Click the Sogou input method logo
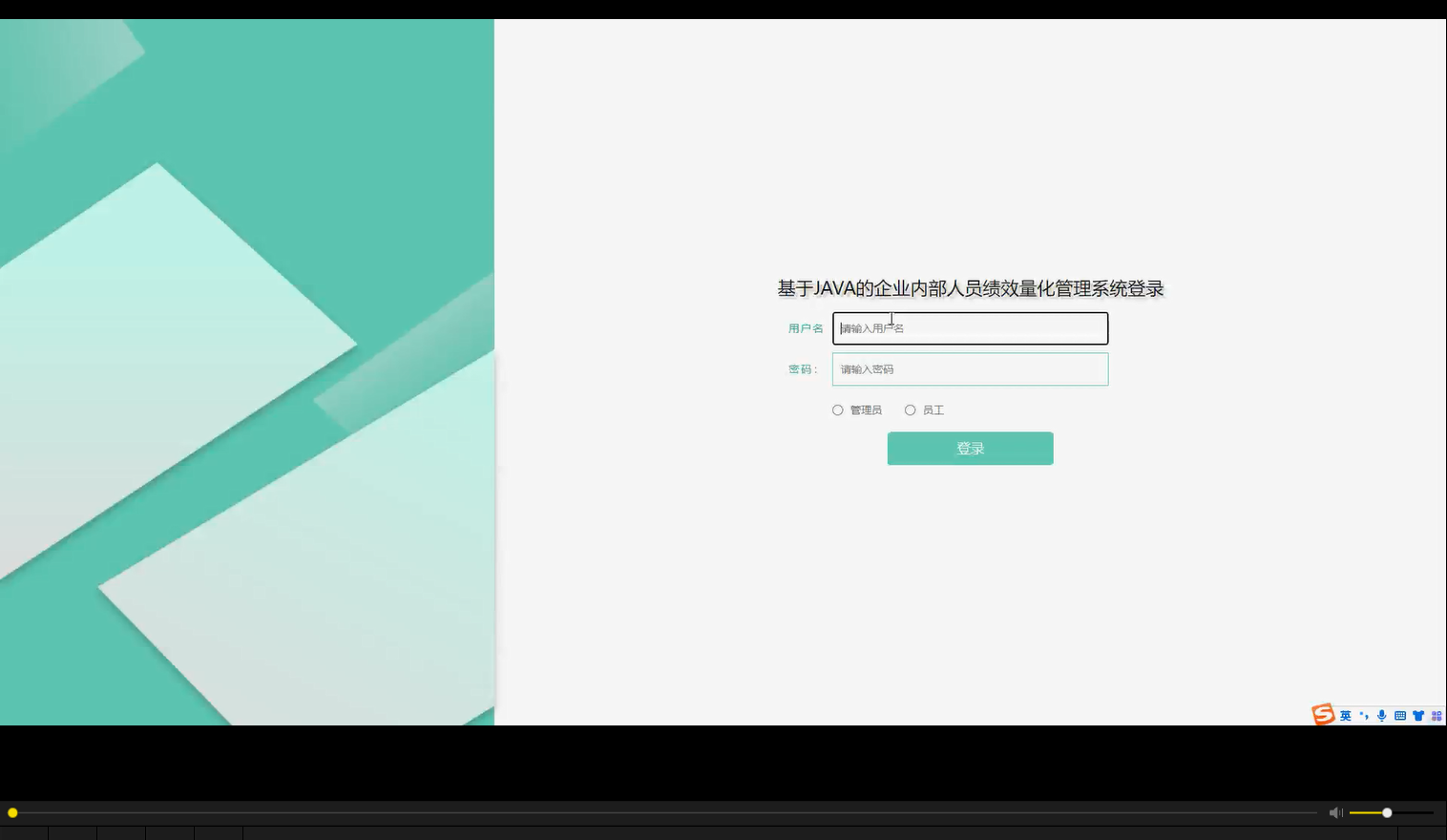 [x=1323, y=715]
